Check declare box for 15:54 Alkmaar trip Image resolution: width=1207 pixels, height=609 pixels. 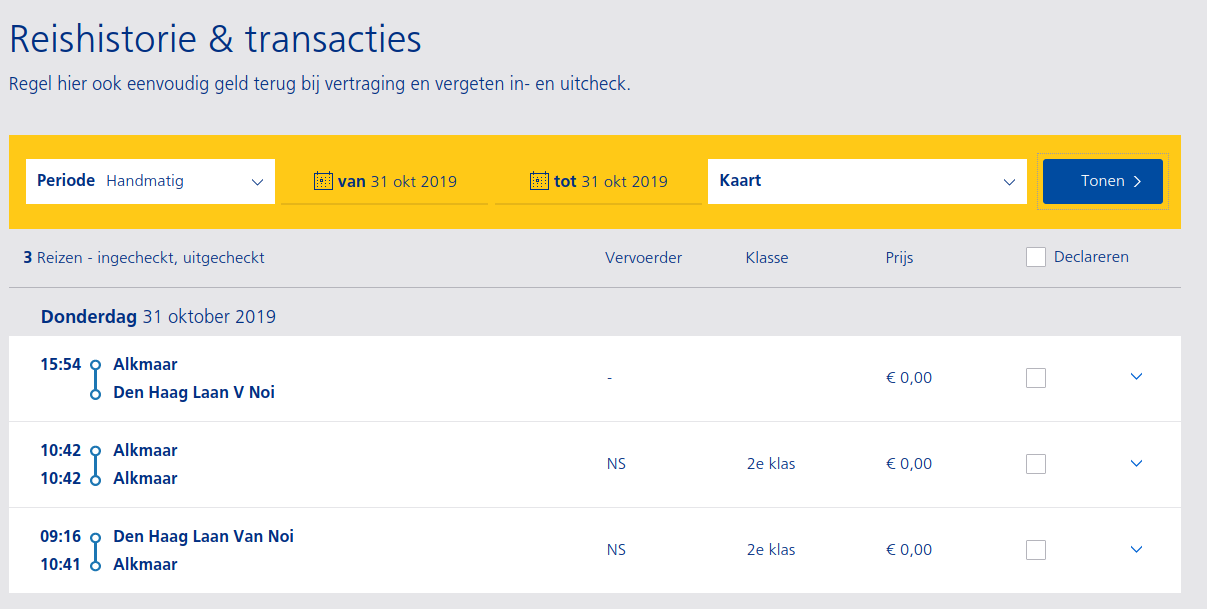pos(1036,378)
